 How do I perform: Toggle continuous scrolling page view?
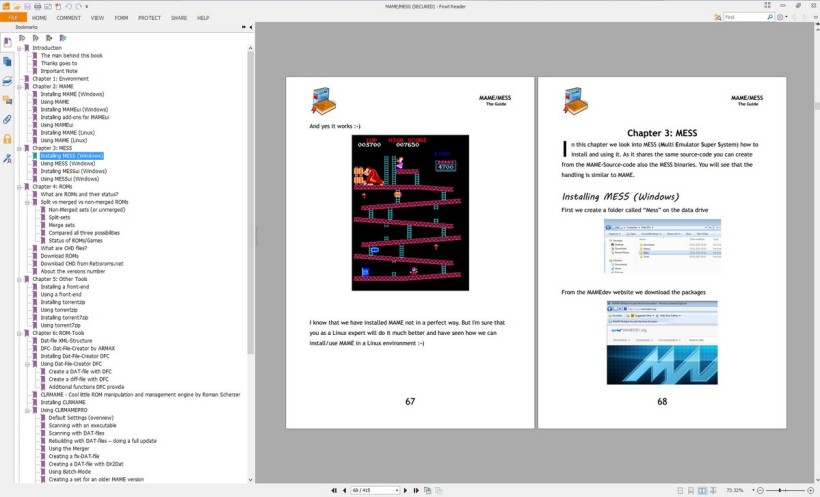690,490
